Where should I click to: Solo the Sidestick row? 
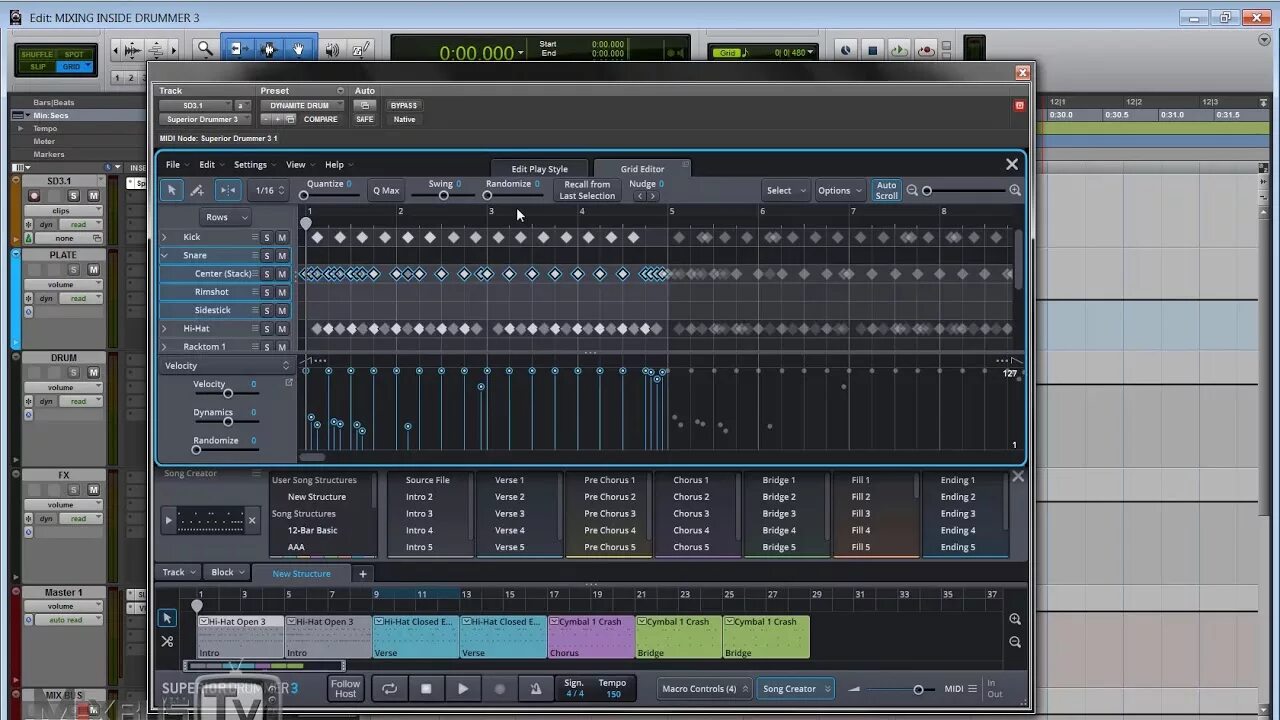tap(267, 311)
